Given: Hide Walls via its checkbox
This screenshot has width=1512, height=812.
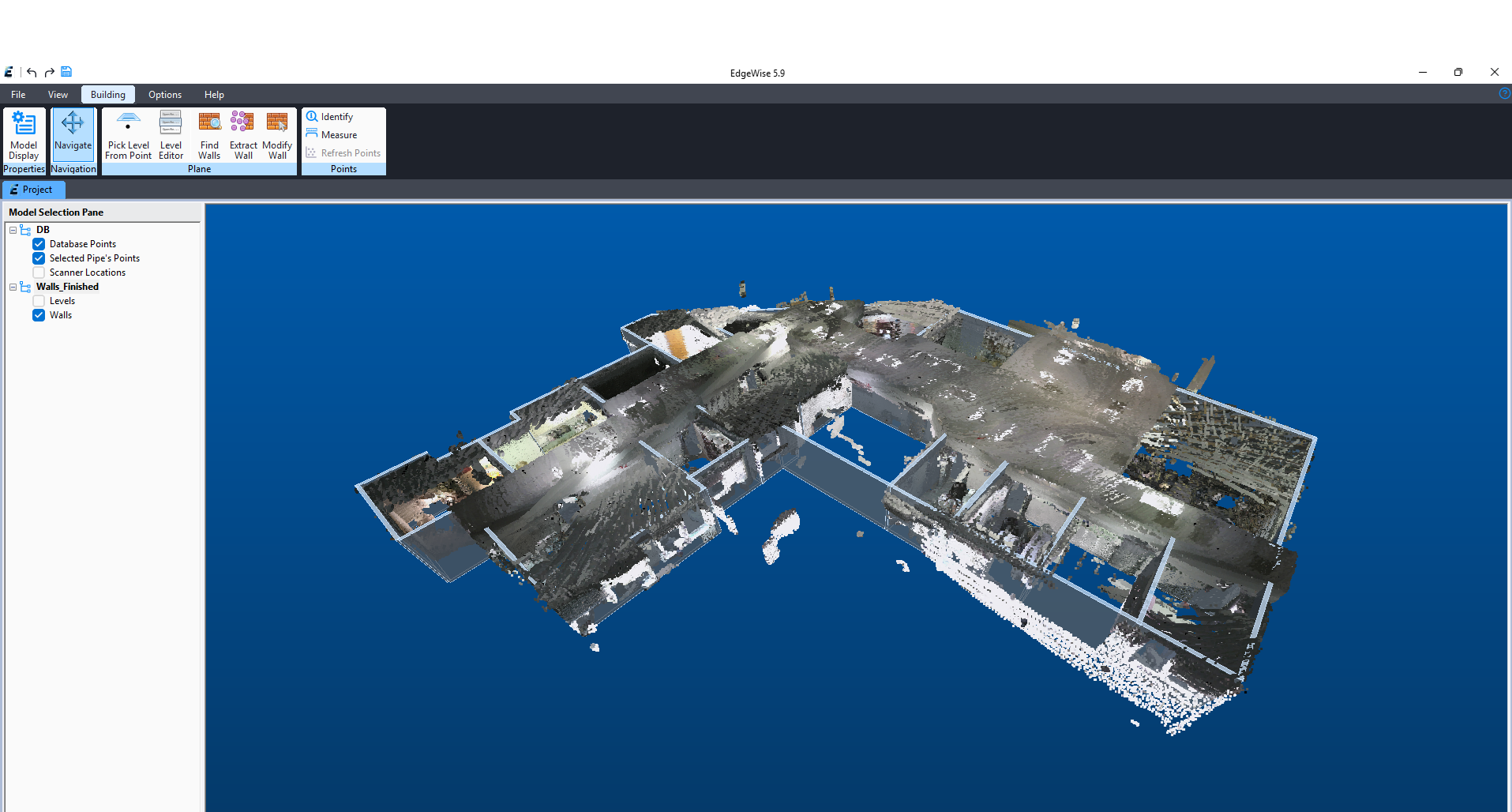Looking at the screenshot, I should (39, 315).
